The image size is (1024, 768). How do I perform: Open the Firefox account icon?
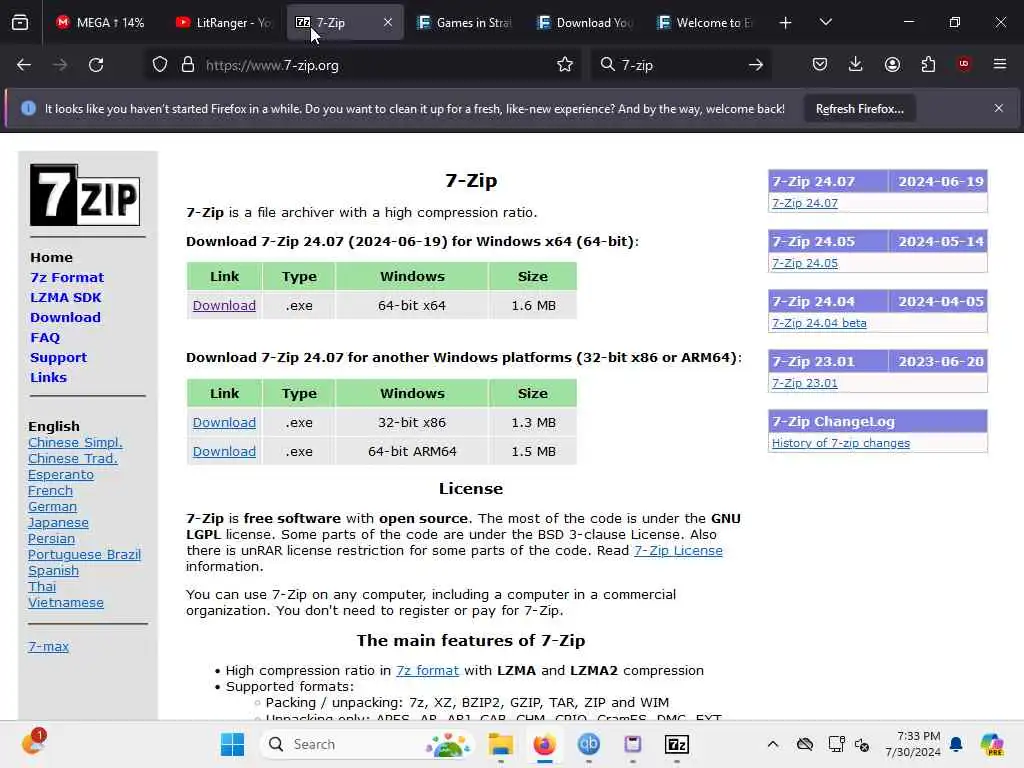pos(892,64)
